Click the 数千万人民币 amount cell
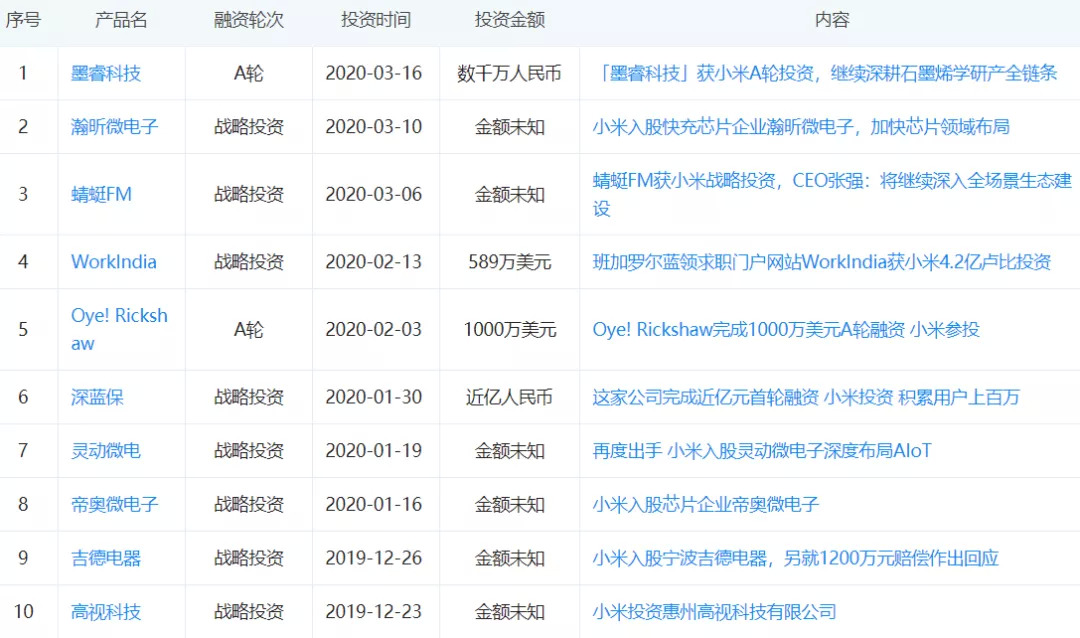 pyautogui.click(x=510, y=73)
